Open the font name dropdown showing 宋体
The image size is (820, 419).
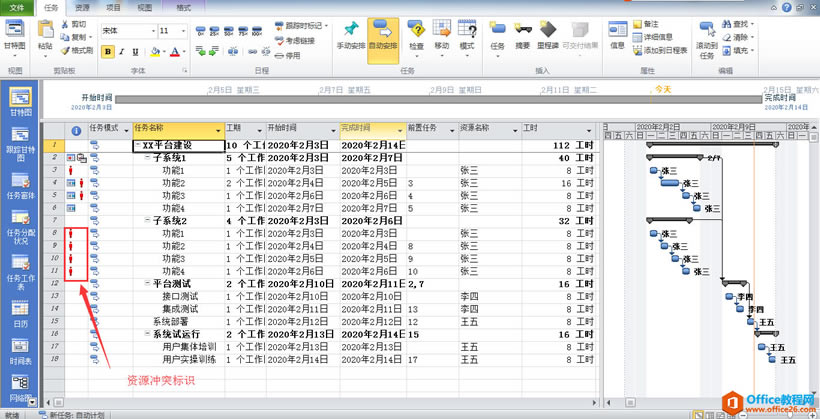point(126,31)
